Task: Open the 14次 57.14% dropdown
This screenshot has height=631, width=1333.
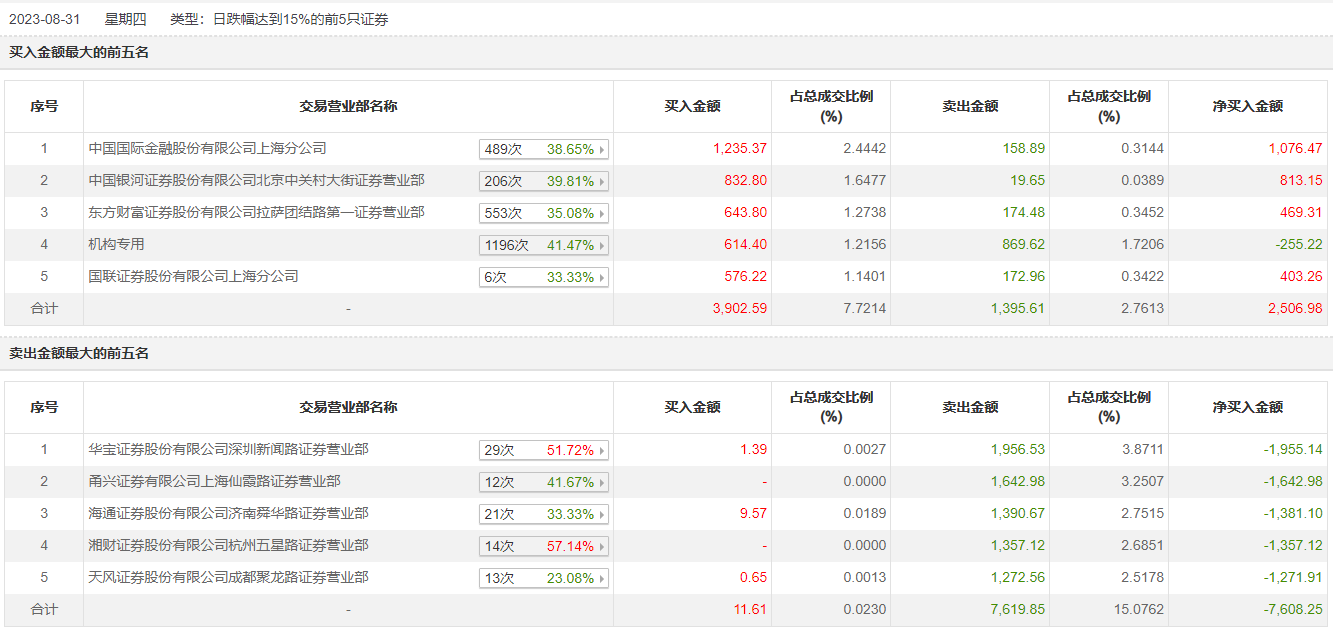Action: pos(602,547)
